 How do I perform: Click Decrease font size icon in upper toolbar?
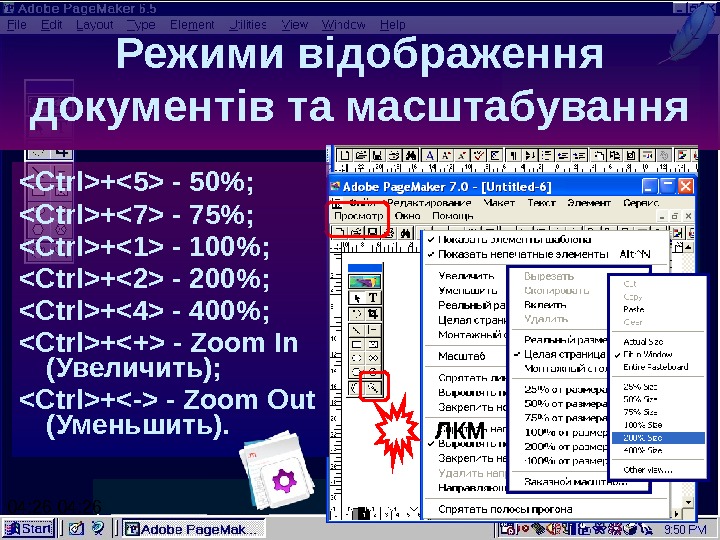462,155
